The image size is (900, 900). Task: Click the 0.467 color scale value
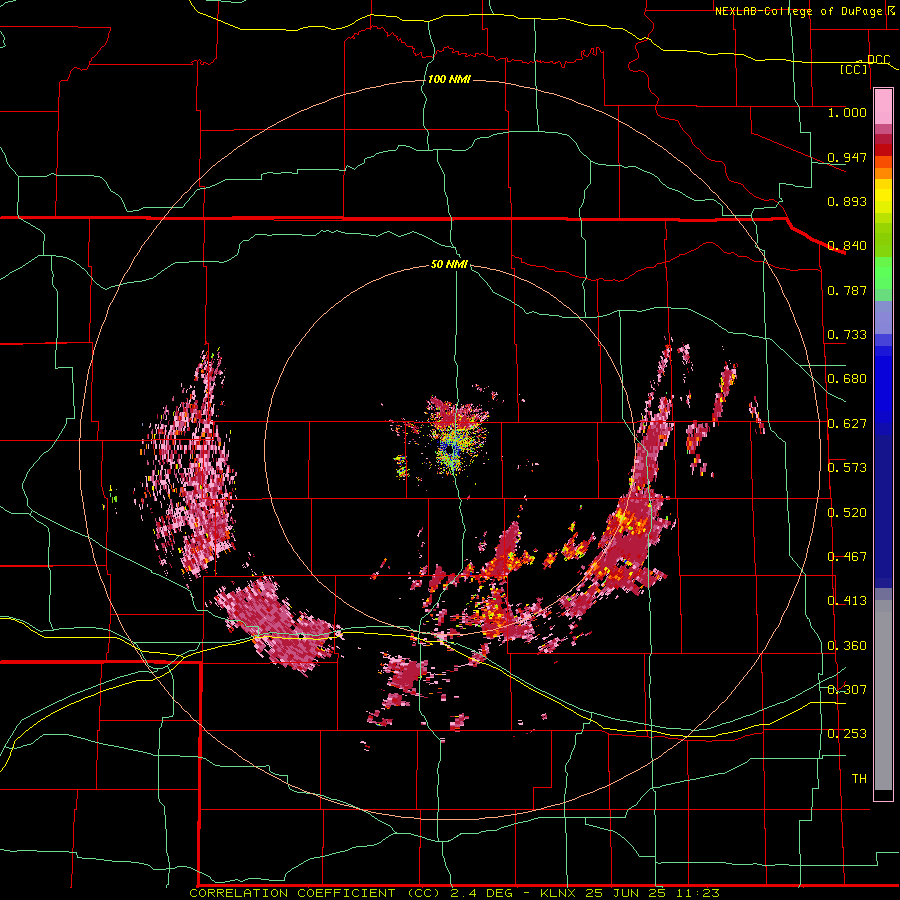(847, 557)
